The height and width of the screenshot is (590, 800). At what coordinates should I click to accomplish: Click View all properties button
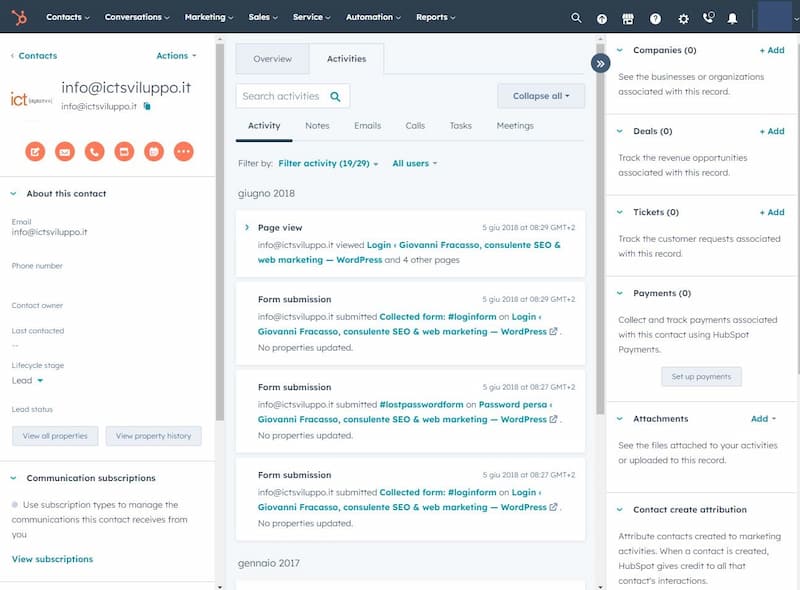[55, 436]
